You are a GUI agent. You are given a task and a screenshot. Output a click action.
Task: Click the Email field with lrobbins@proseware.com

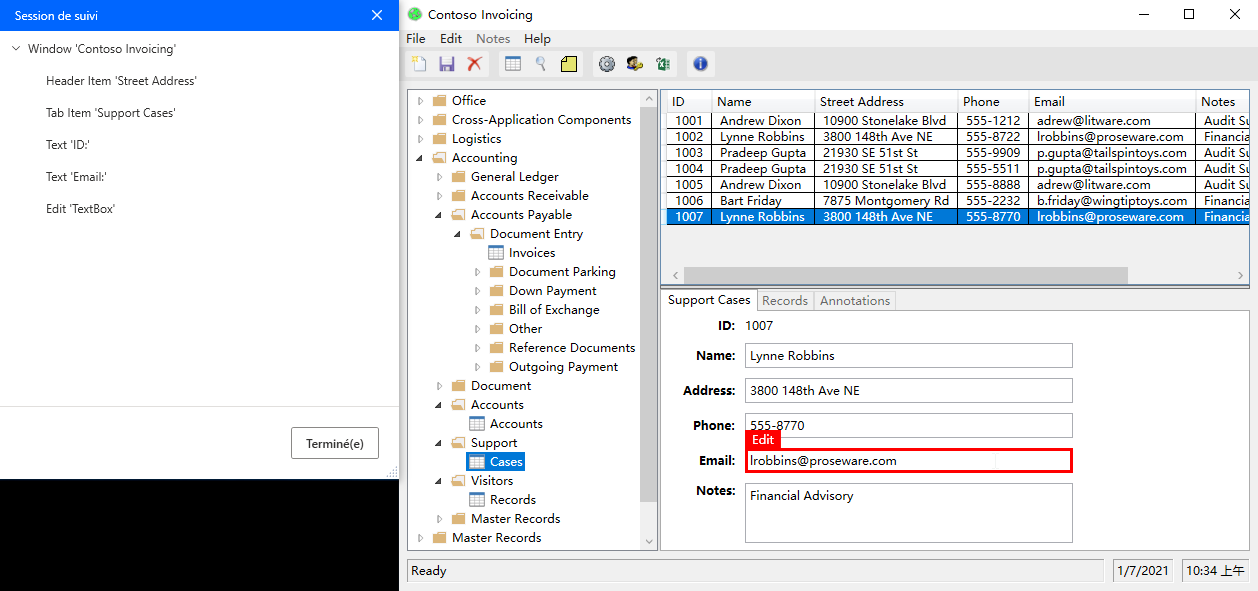point(909,461)
